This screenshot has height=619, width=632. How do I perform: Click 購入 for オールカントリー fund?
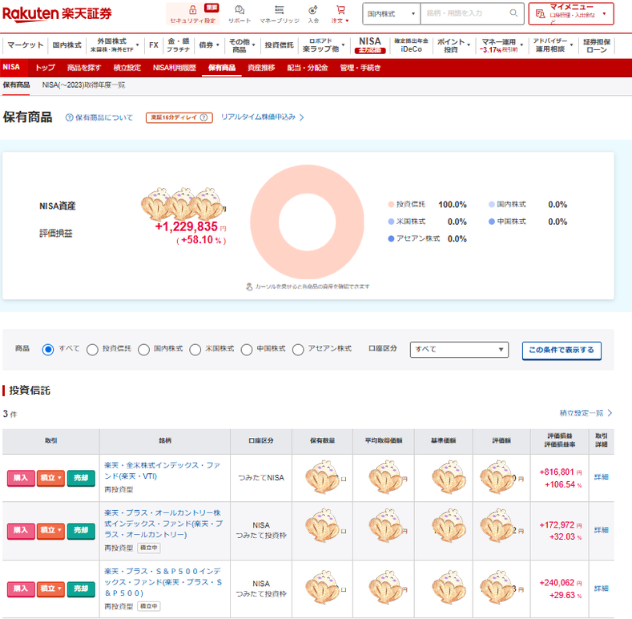pos(21,530)
